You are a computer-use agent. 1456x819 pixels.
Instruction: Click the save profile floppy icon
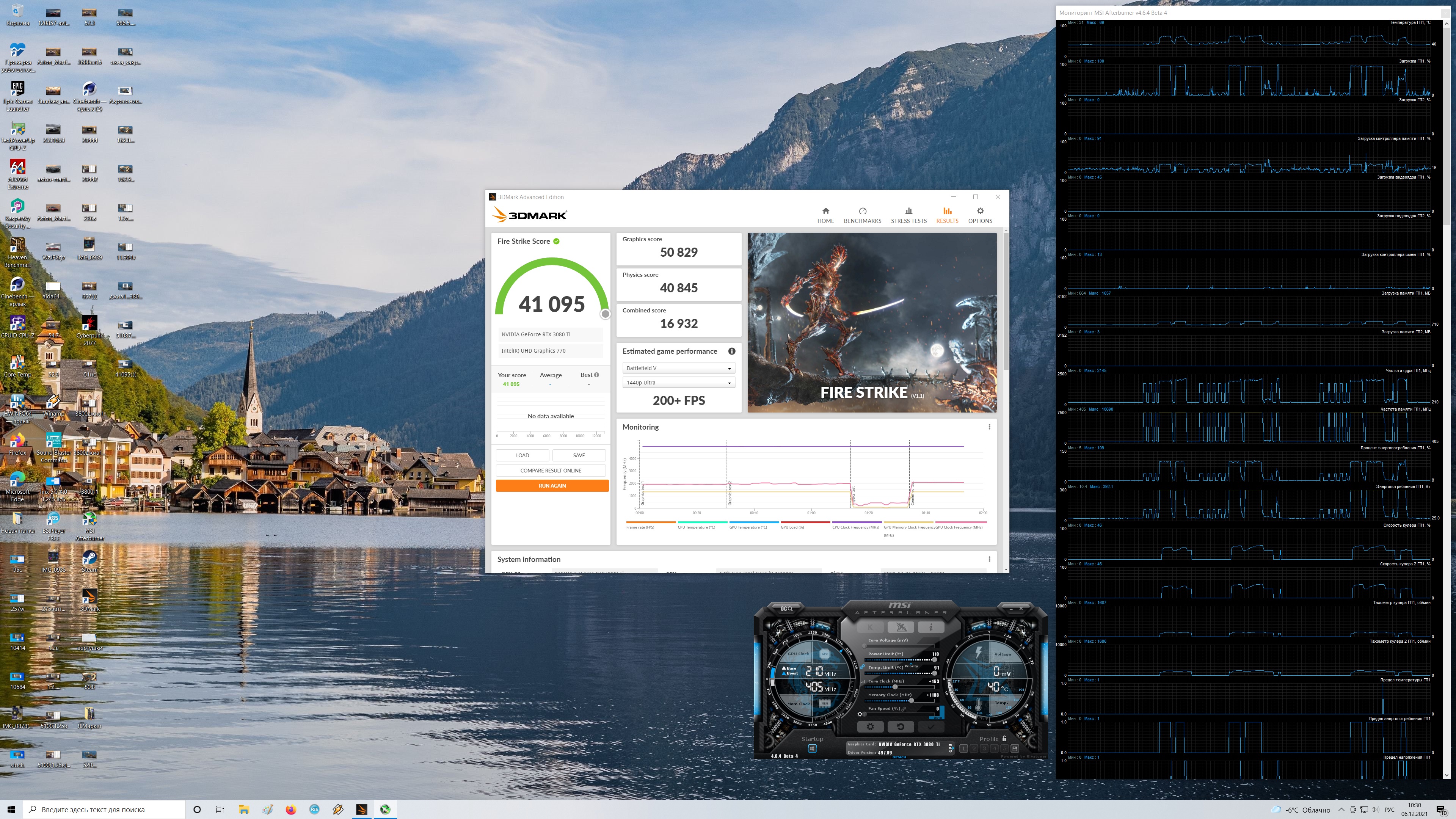tap(1015, 748)
